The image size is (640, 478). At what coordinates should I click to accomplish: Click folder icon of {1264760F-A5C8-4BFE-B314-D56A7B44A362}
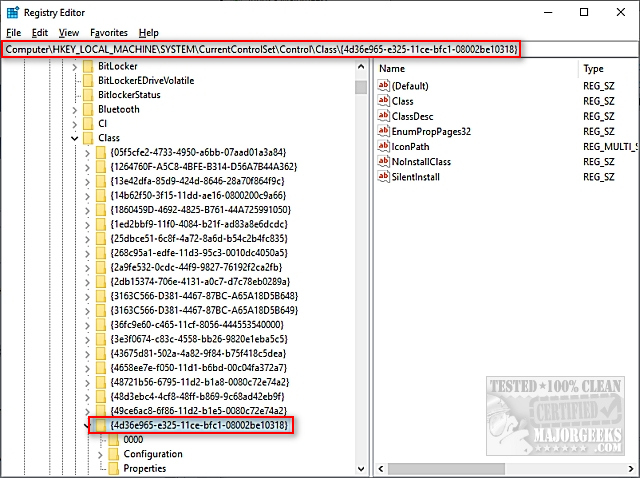coord(101,167)
